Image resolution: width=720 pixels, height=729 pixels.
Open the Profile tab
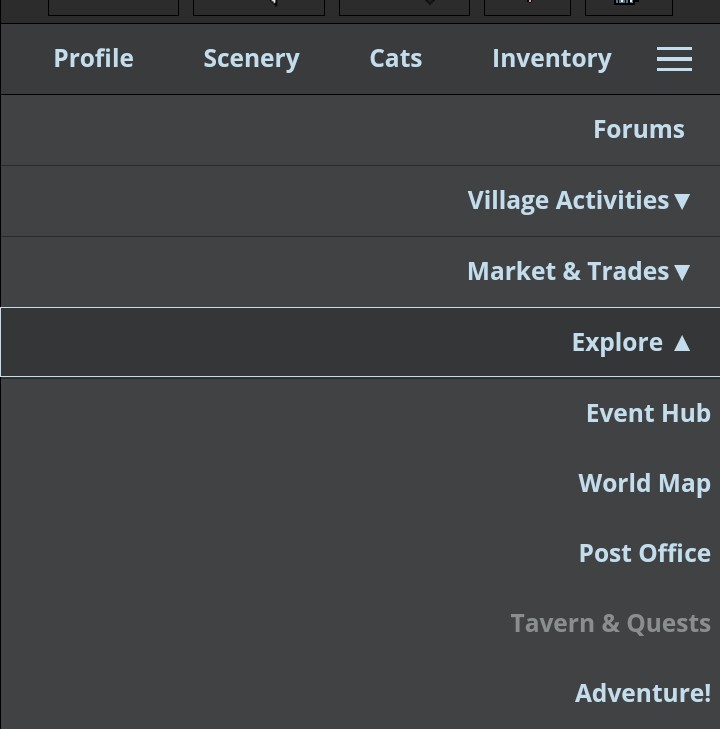(x=93, y=59)
